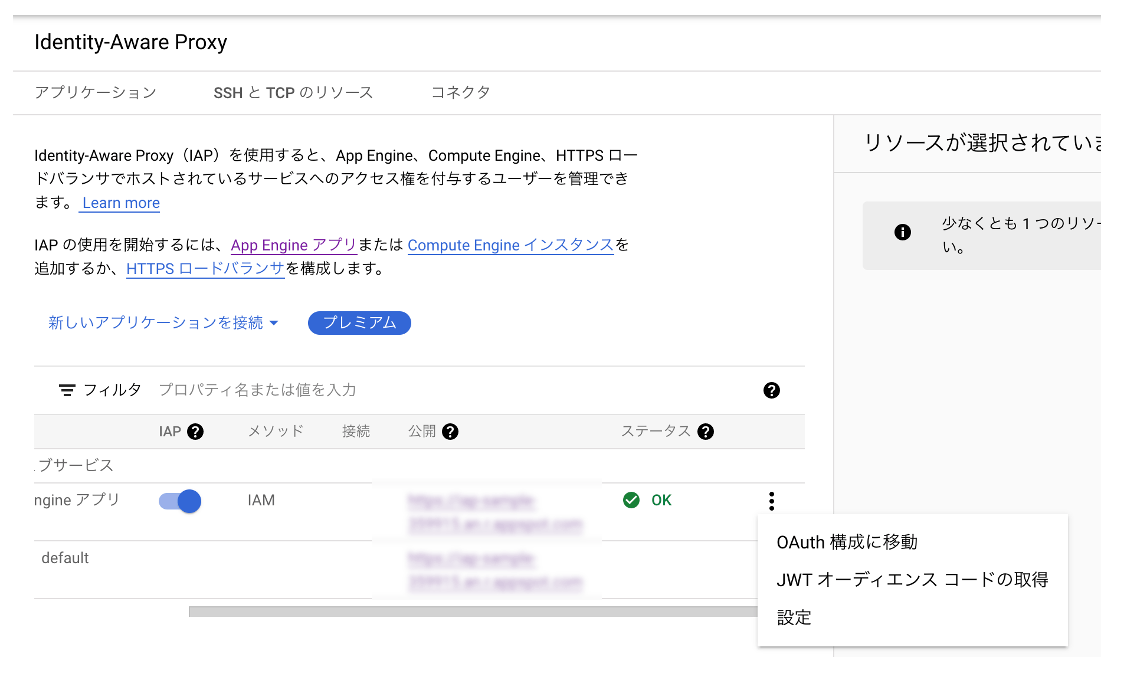1144x696 pixels.
Task: Click the horizontal scrollbar below the table
Action: (x=473, y=611)
